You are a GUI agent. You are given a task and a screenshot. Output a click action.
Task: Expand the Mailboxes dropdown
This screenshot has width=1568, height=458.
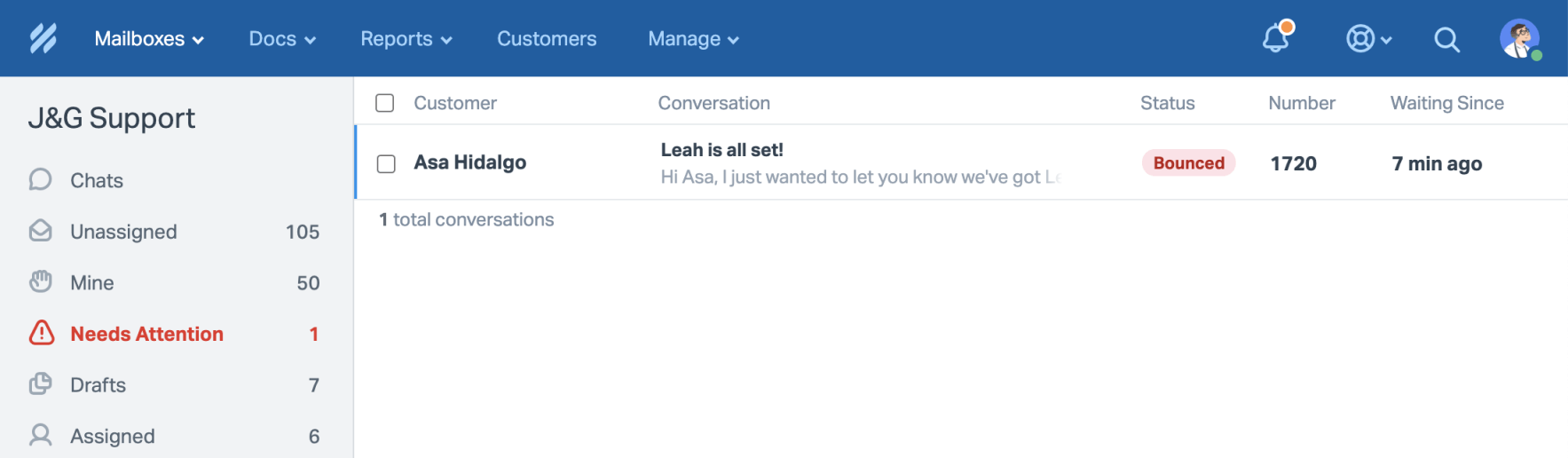[x=149, y=39]
